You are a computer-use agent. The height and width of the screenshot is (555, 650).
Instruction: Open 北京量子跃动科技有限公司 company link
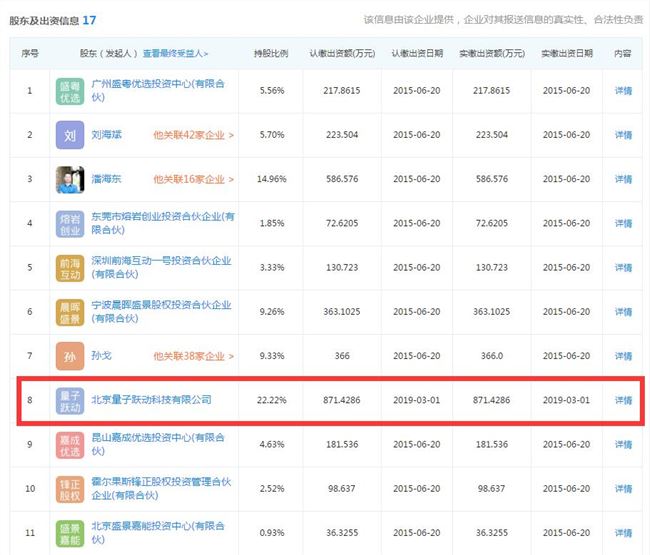[151, 400]
